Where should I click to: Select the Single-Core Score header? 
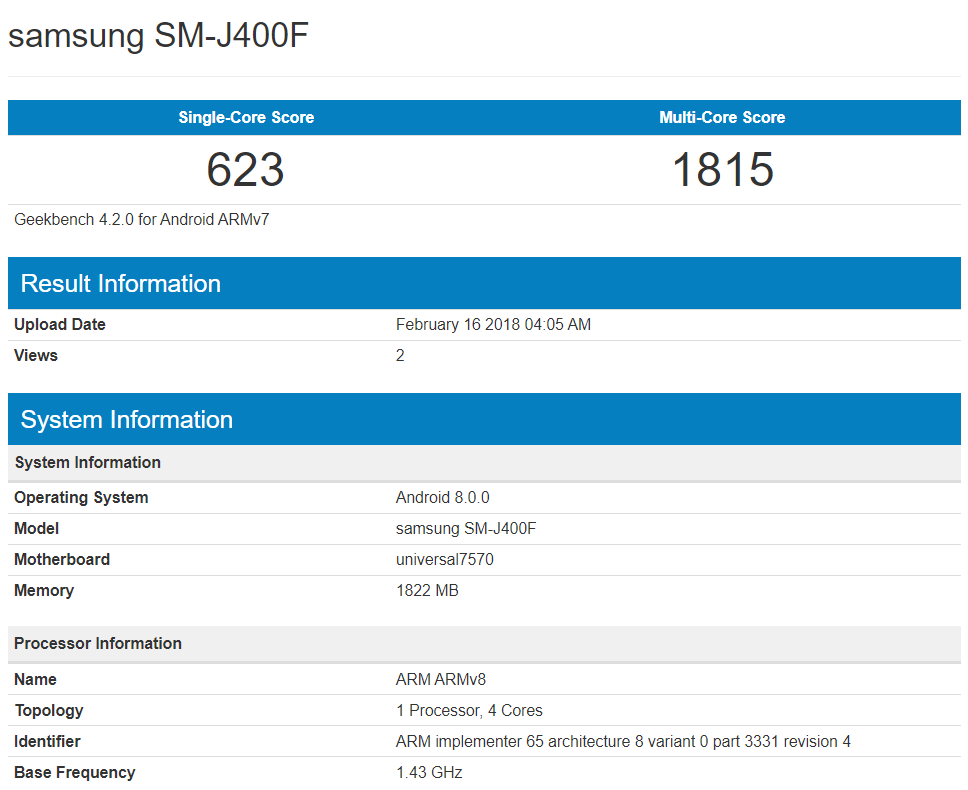pyautogui.click(x=244, y=117)
